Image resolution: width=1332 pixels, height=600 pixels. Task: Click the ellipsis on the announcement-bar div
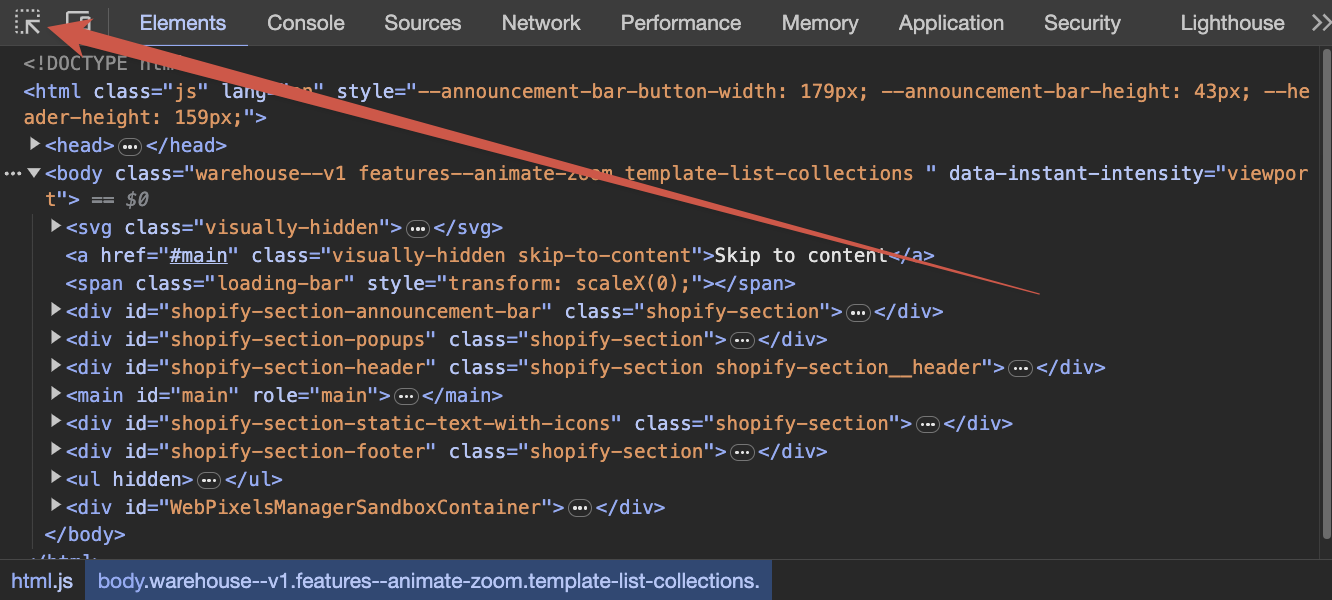[x=858, y=312]
